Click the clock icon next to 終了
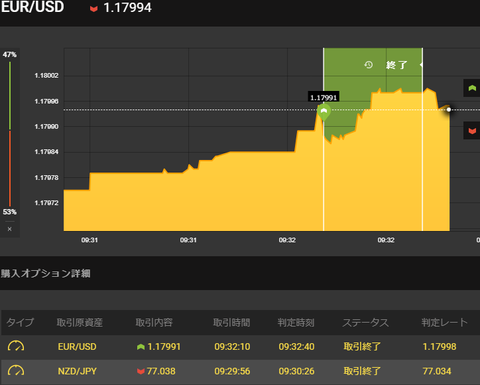This screenshot has width=480, height=385. (x=368, y=65)
